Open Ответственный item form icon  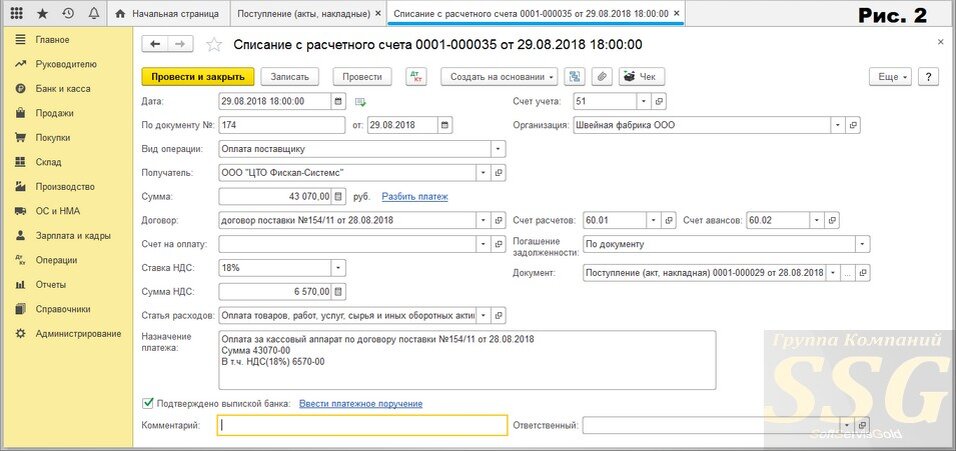tap(863, 425)
